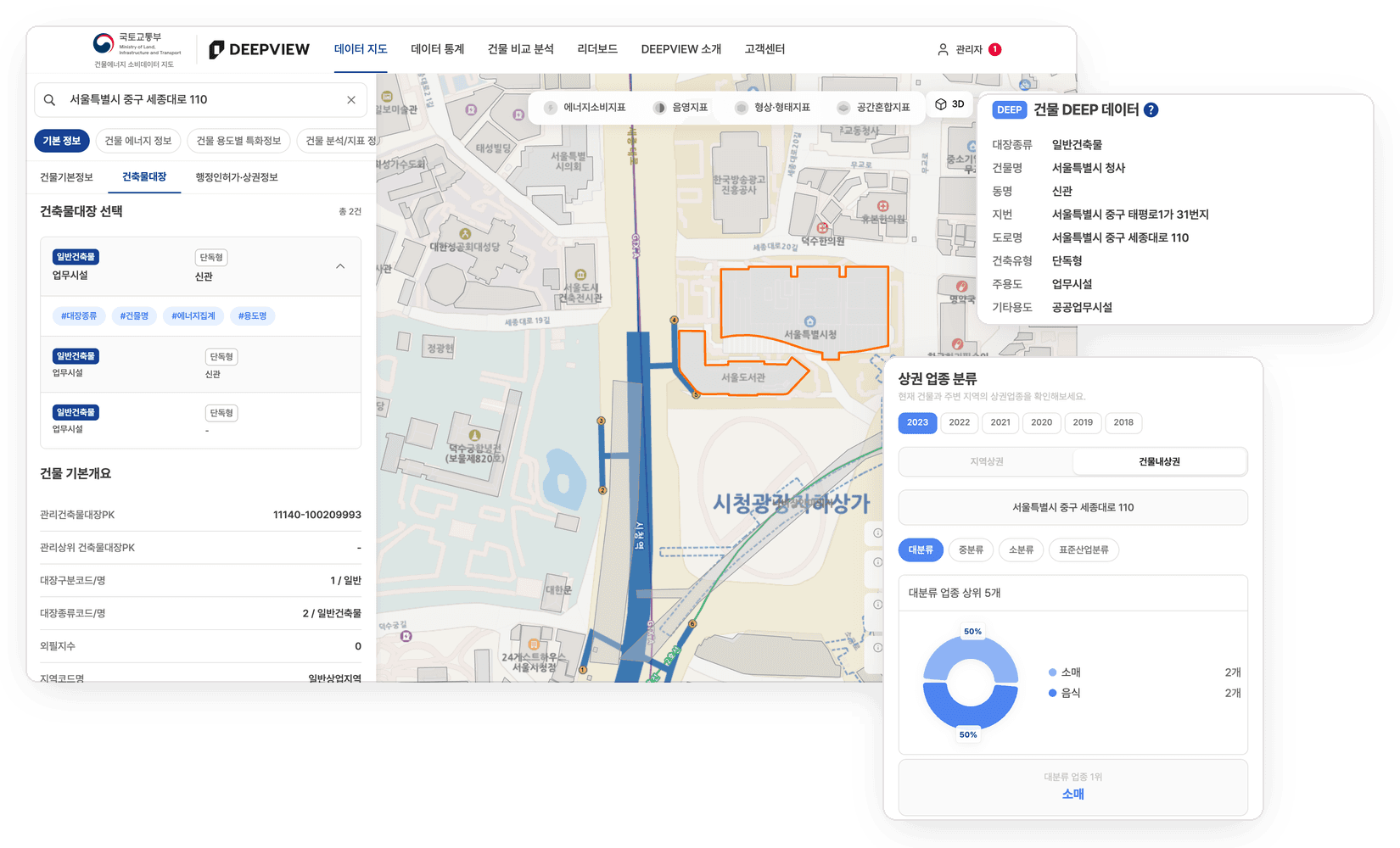This screenshot has width=1400, height=848.
Task: Open the 관리자 user profile icon
Action: click(943, 50)
